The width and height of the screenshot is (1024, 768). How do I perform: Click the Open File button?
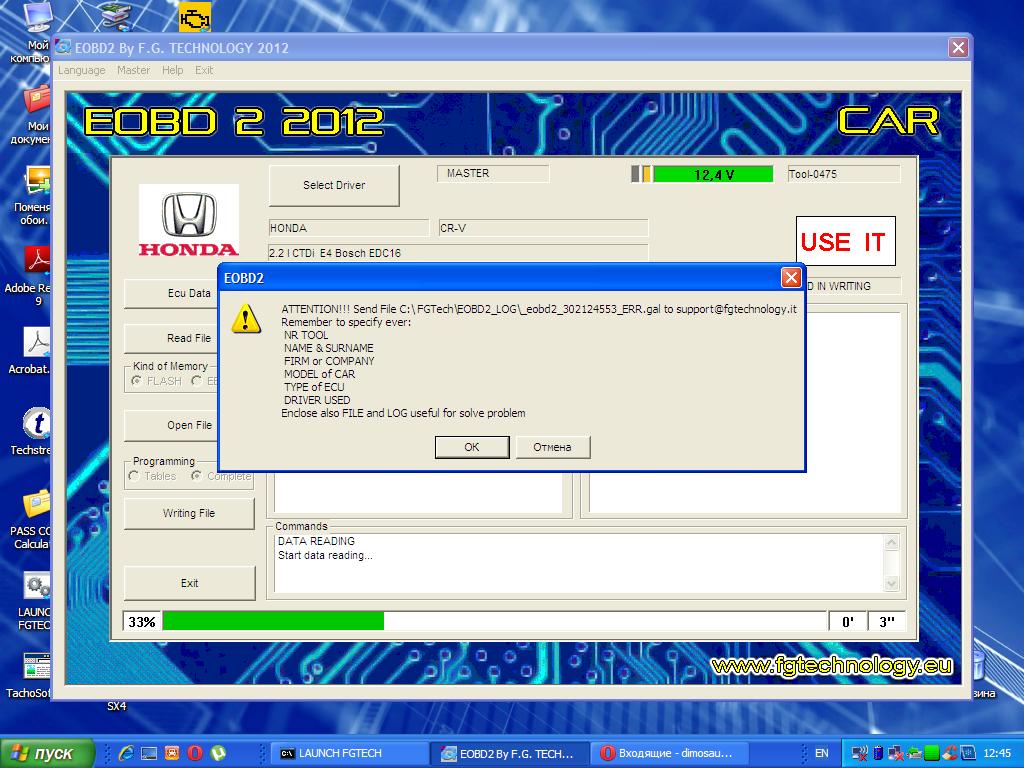click(x=171, y=425)
